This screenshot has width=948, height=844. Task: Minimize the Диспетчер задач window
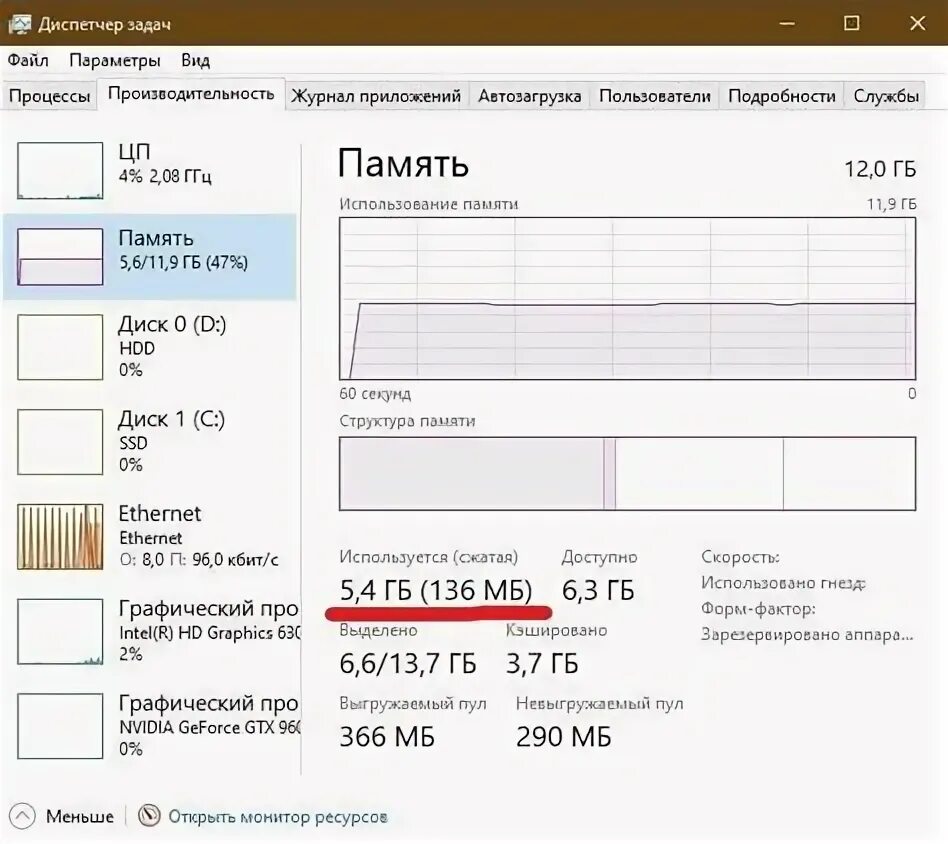pos(787,24)
